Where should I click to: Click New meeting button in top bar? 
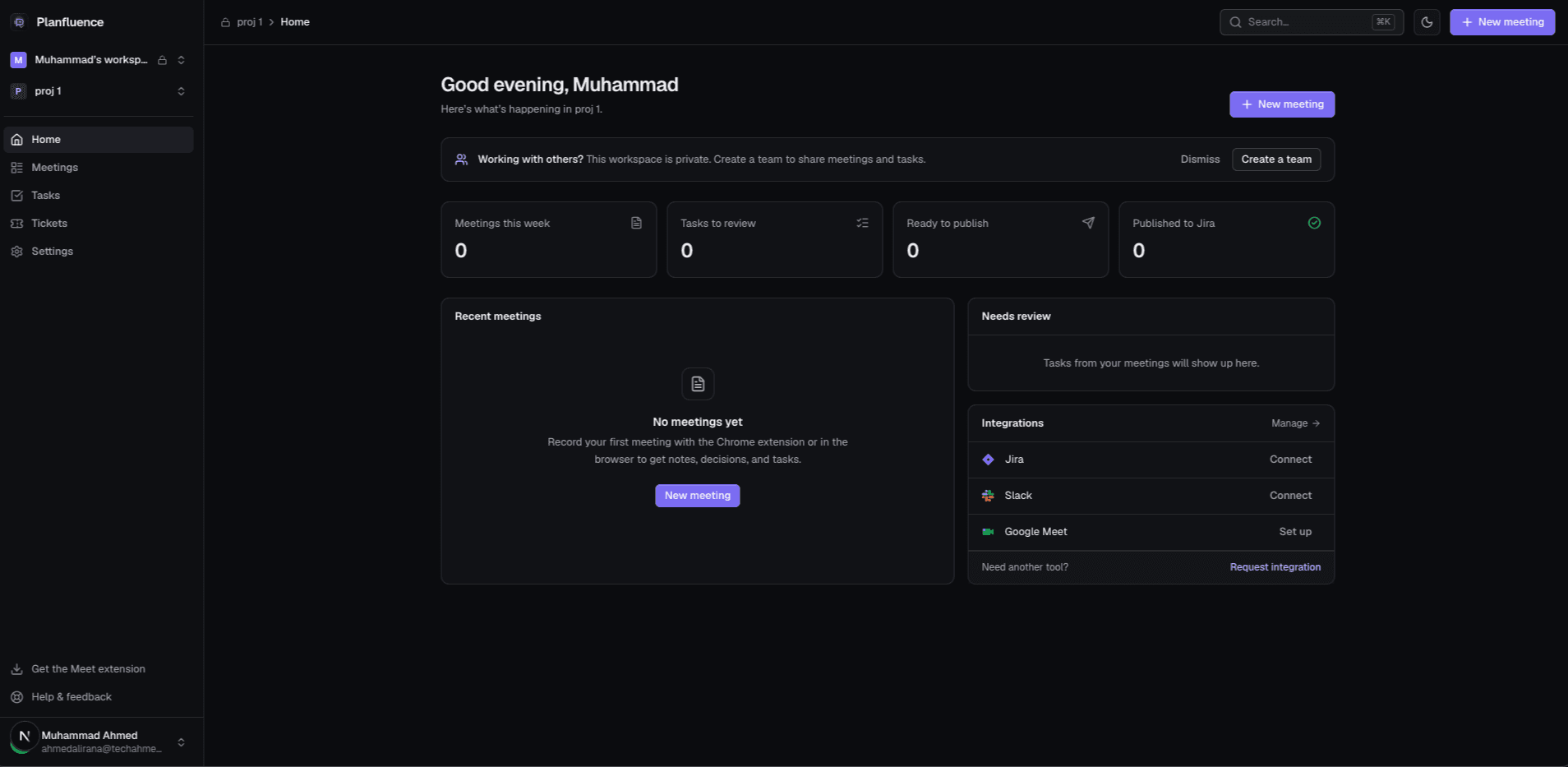coord(1502,22)
